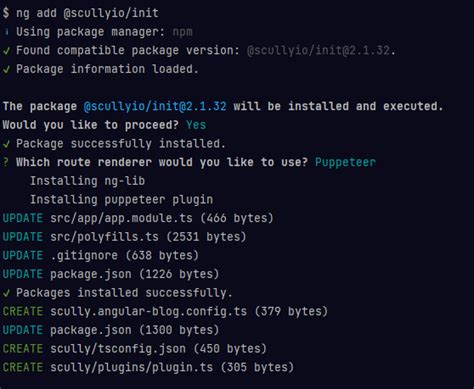Click the .gitignore file path

[84, 256]
